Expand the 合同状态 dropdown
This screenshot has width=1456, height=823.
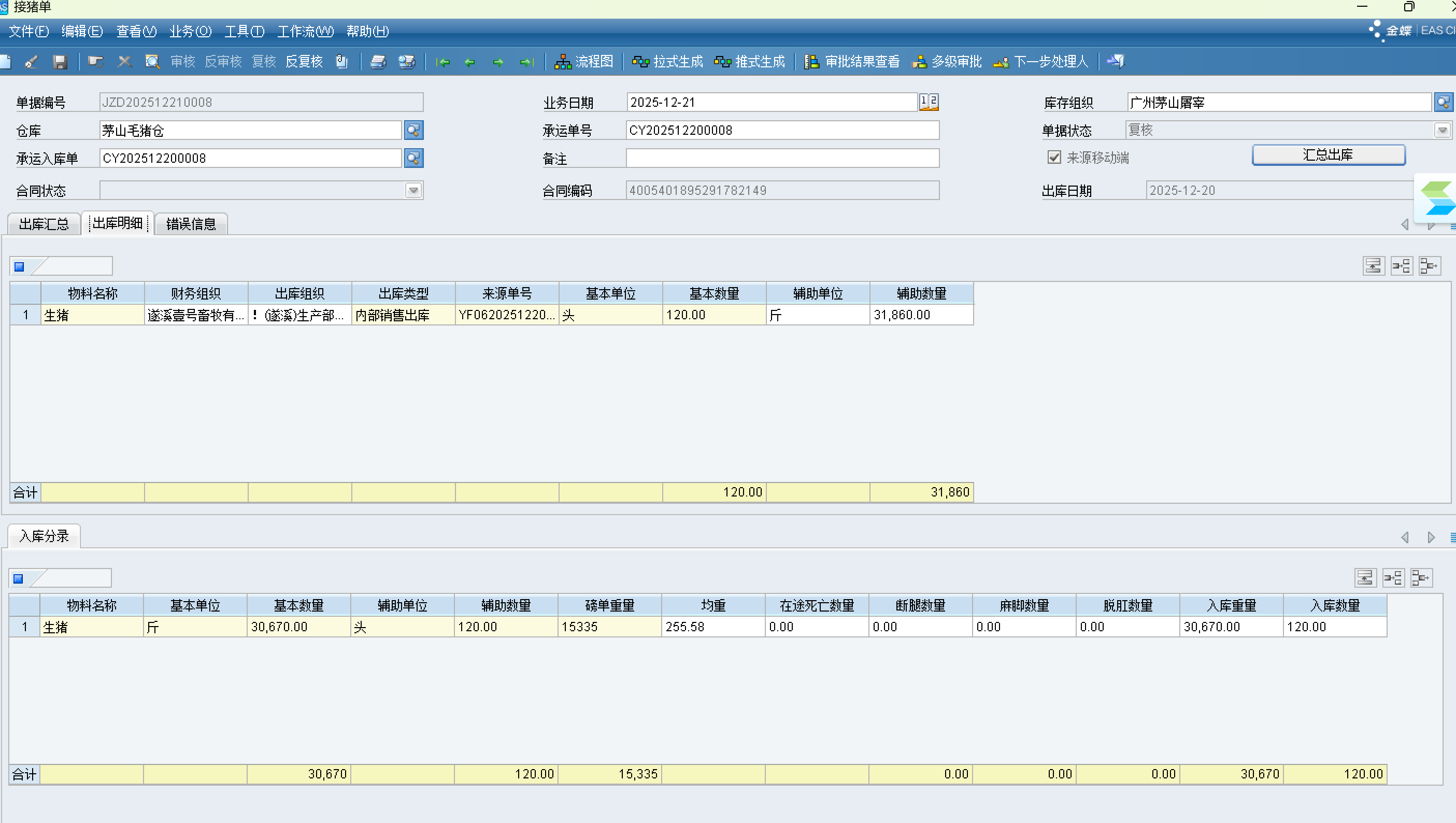pyautogui.click(x=413, y=191)
